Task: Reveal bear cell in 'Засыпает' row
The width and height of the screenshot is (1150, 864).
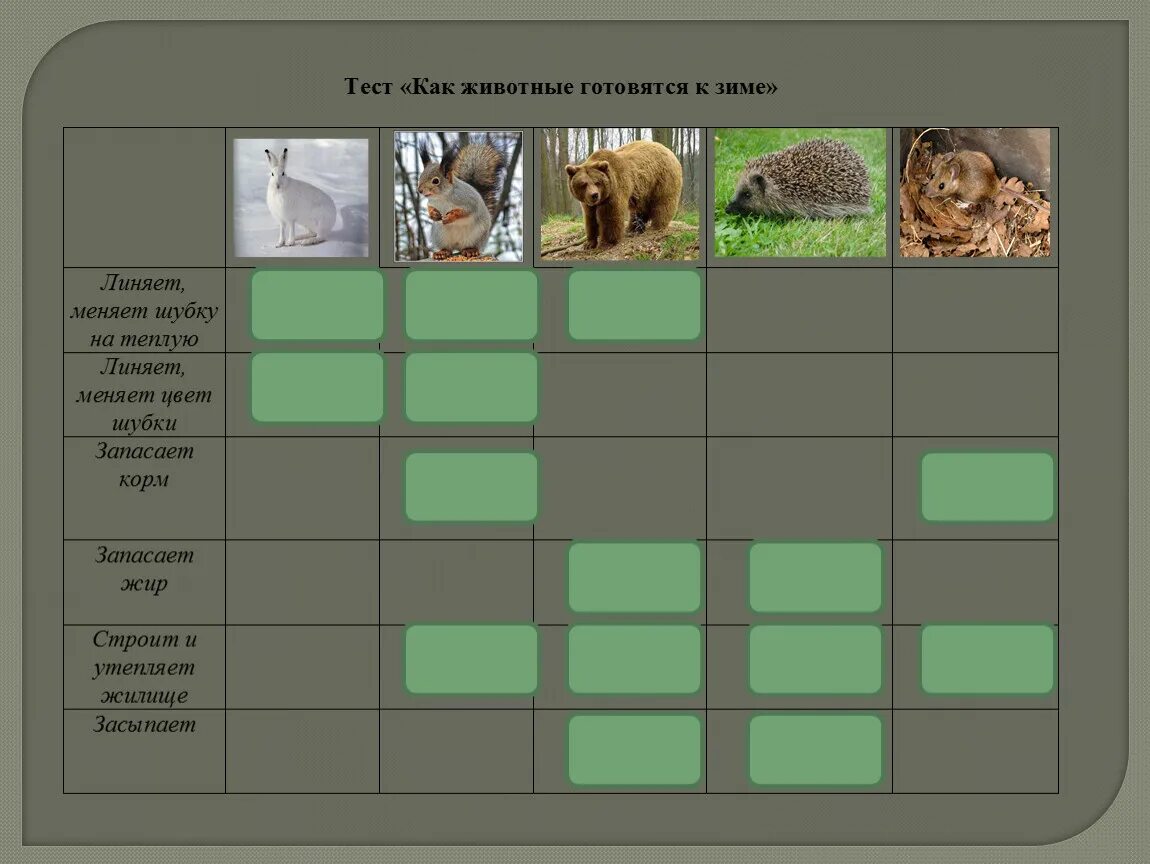Action: tap(634, 750)
